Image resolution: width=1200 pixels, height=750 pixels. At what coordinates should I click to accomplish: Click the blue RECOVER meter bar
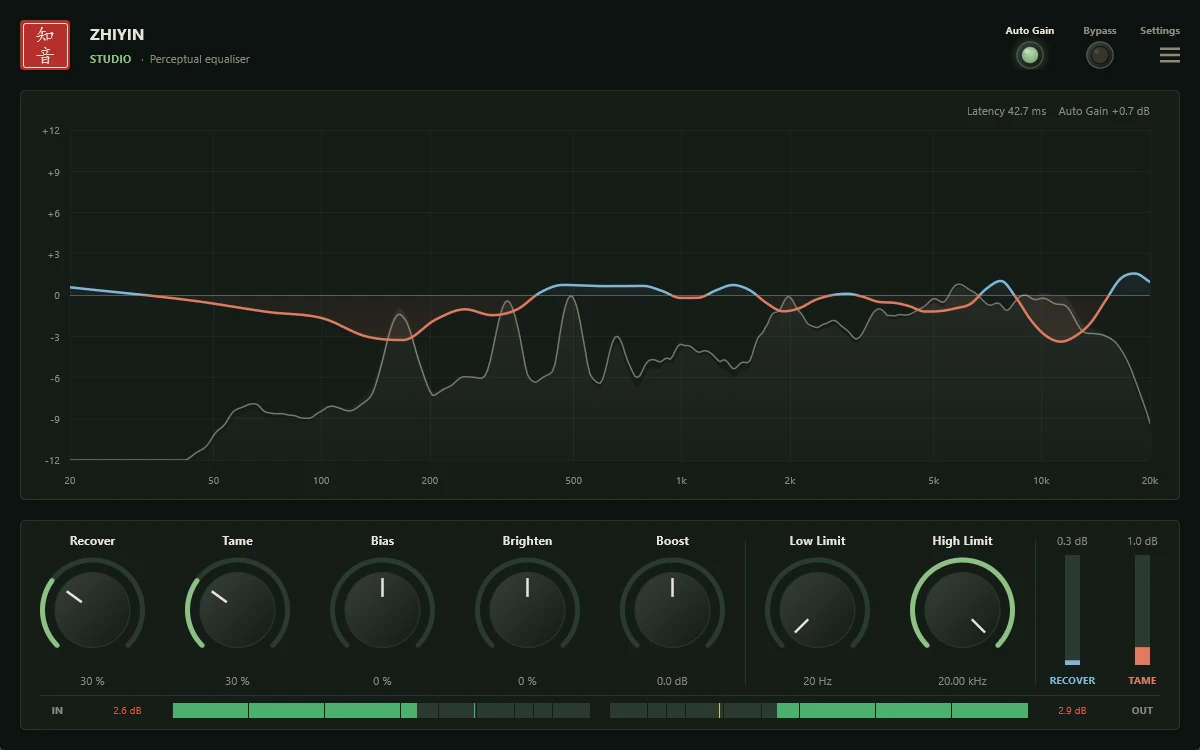click(1072, 610)
